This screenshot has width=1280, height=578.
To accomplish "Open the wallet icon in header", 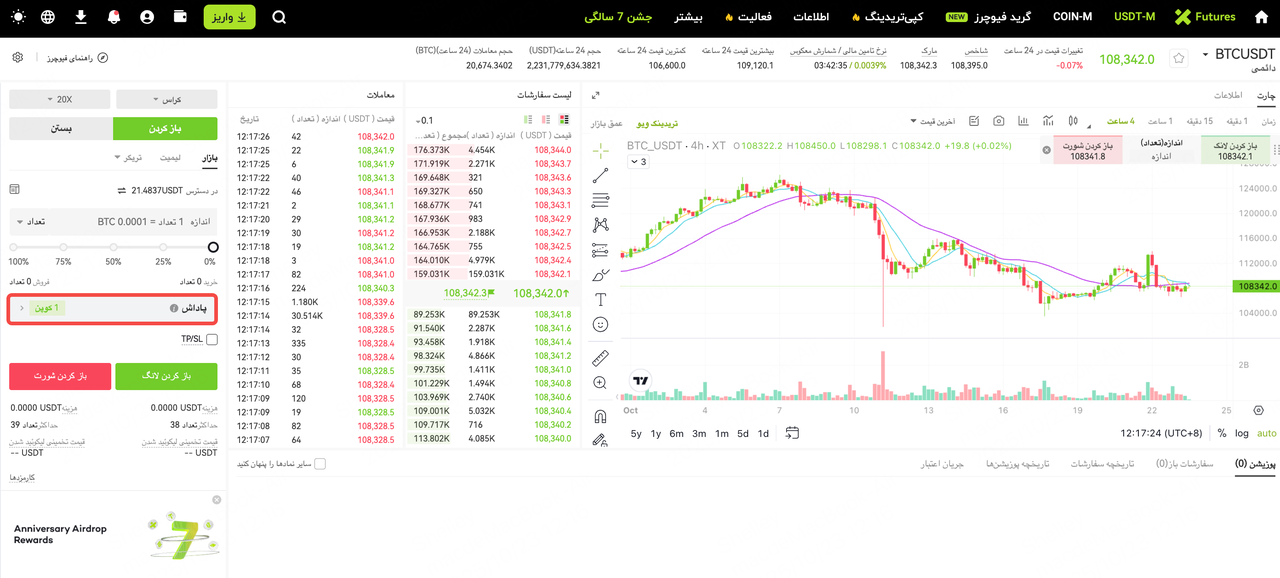I will point(181,17).
